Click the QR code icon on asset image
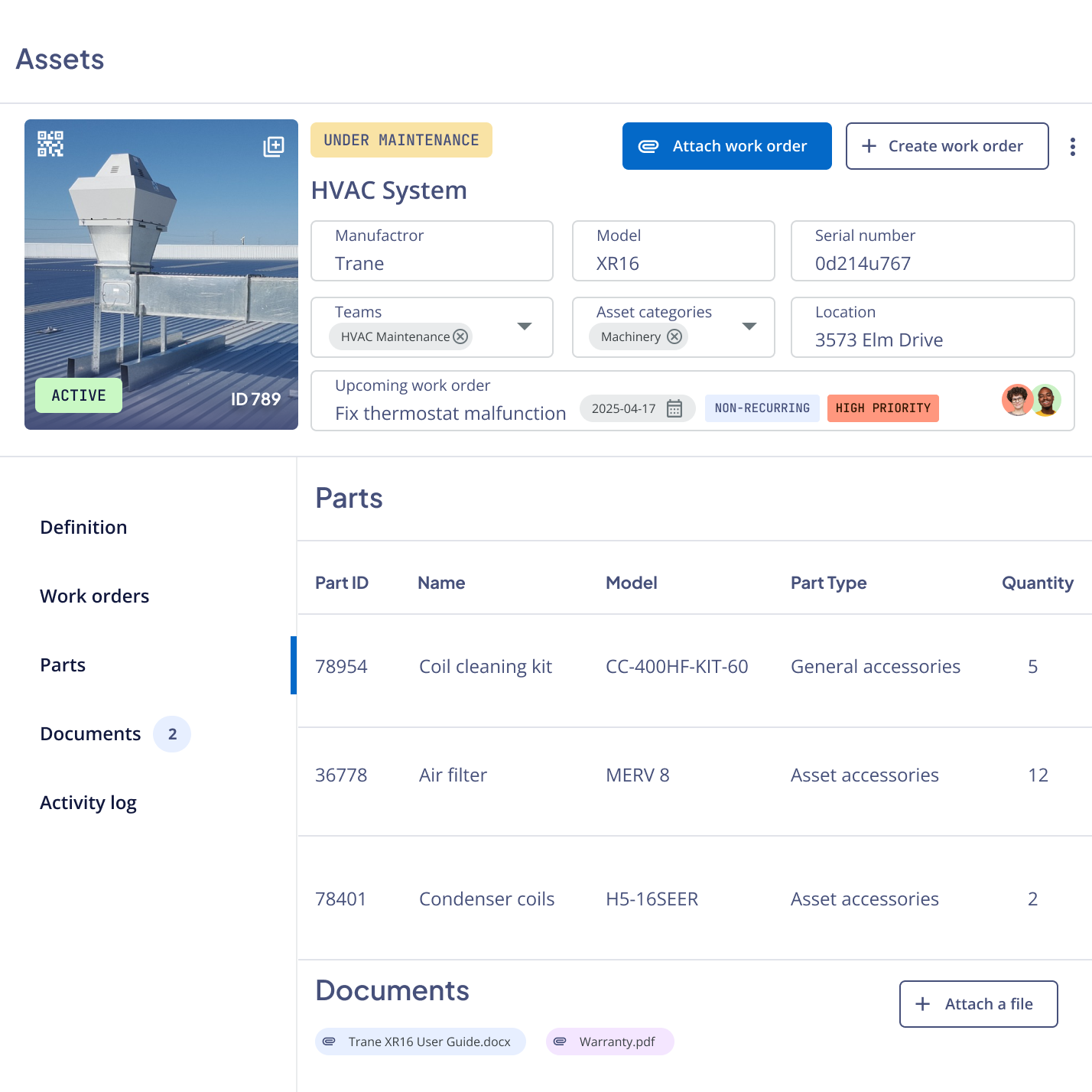This screenshot has height=1092, width=1092. [x=50, y=144]
